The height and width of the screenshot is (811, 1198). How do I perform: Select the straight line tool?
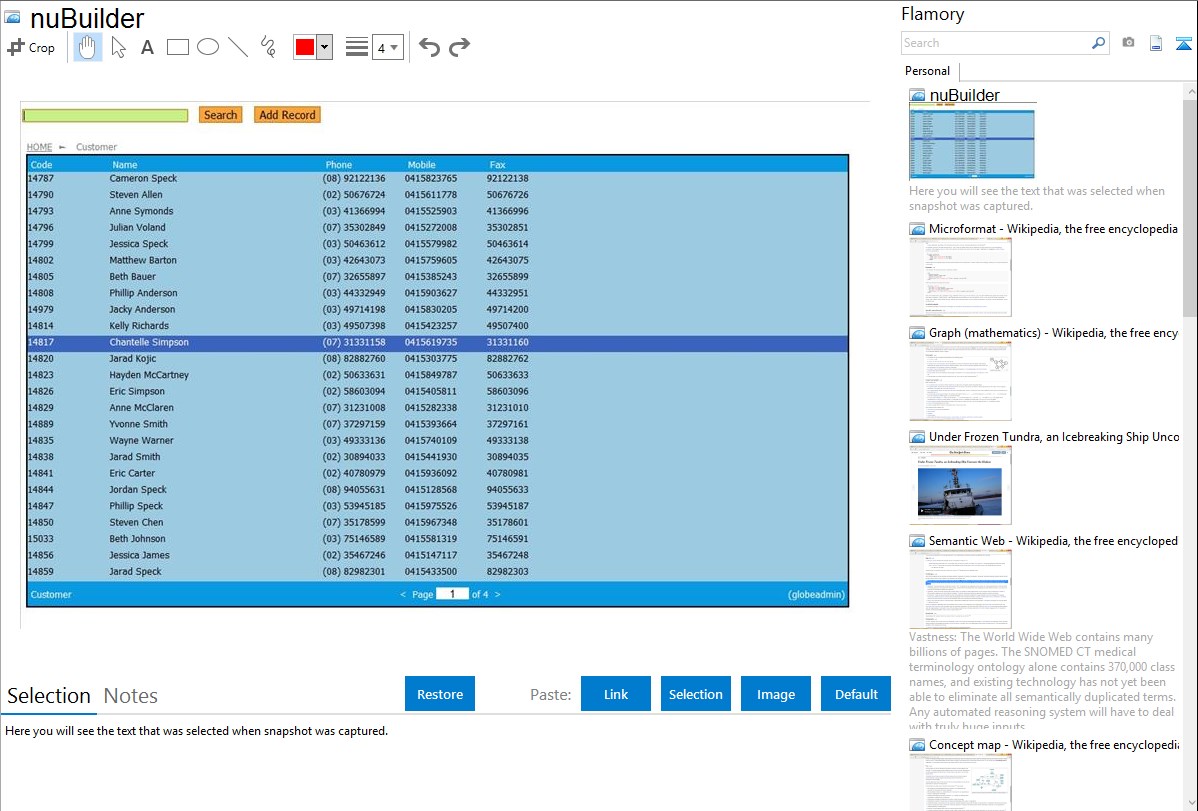[238, 47]
